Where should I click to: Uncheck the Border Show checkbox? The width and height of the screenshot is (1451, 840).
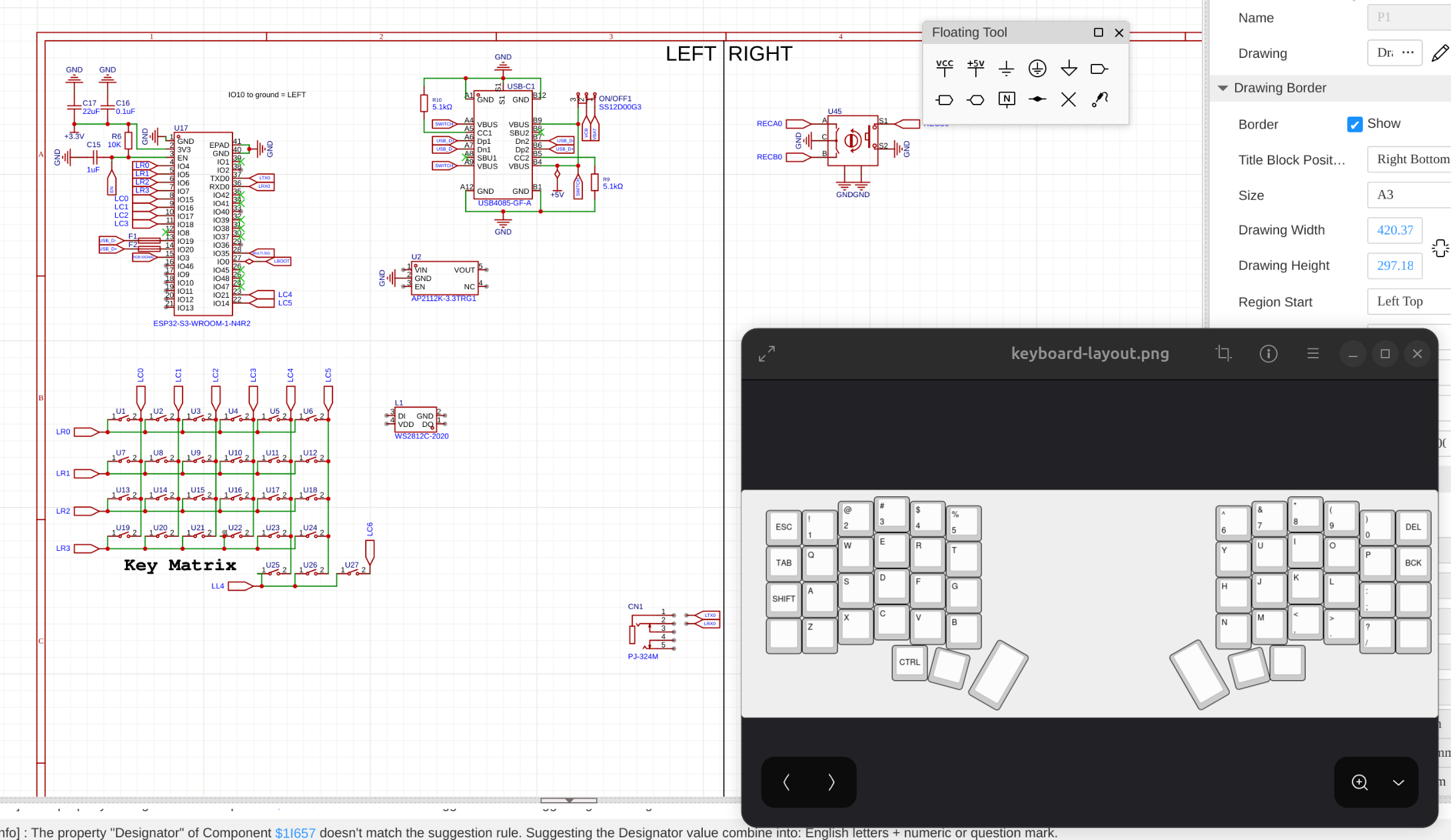pyautogui.click(x=1354, y=125)
